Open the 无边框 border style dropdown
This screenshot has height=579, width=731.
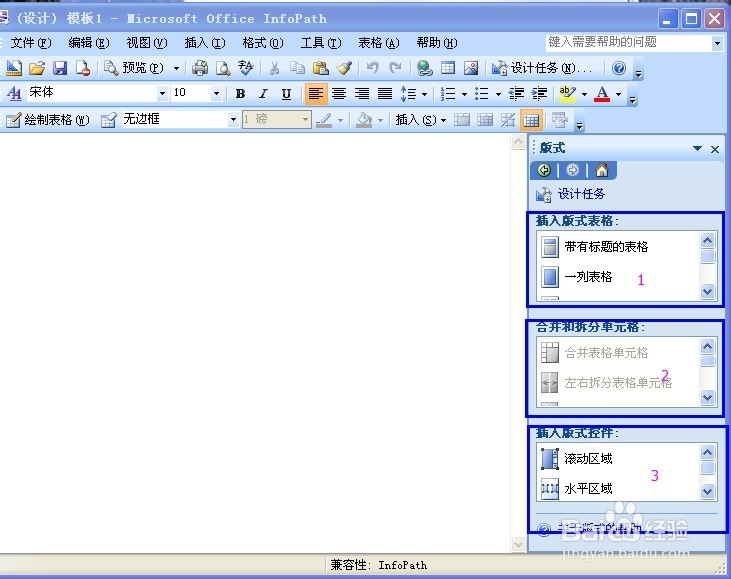[233, 120]
